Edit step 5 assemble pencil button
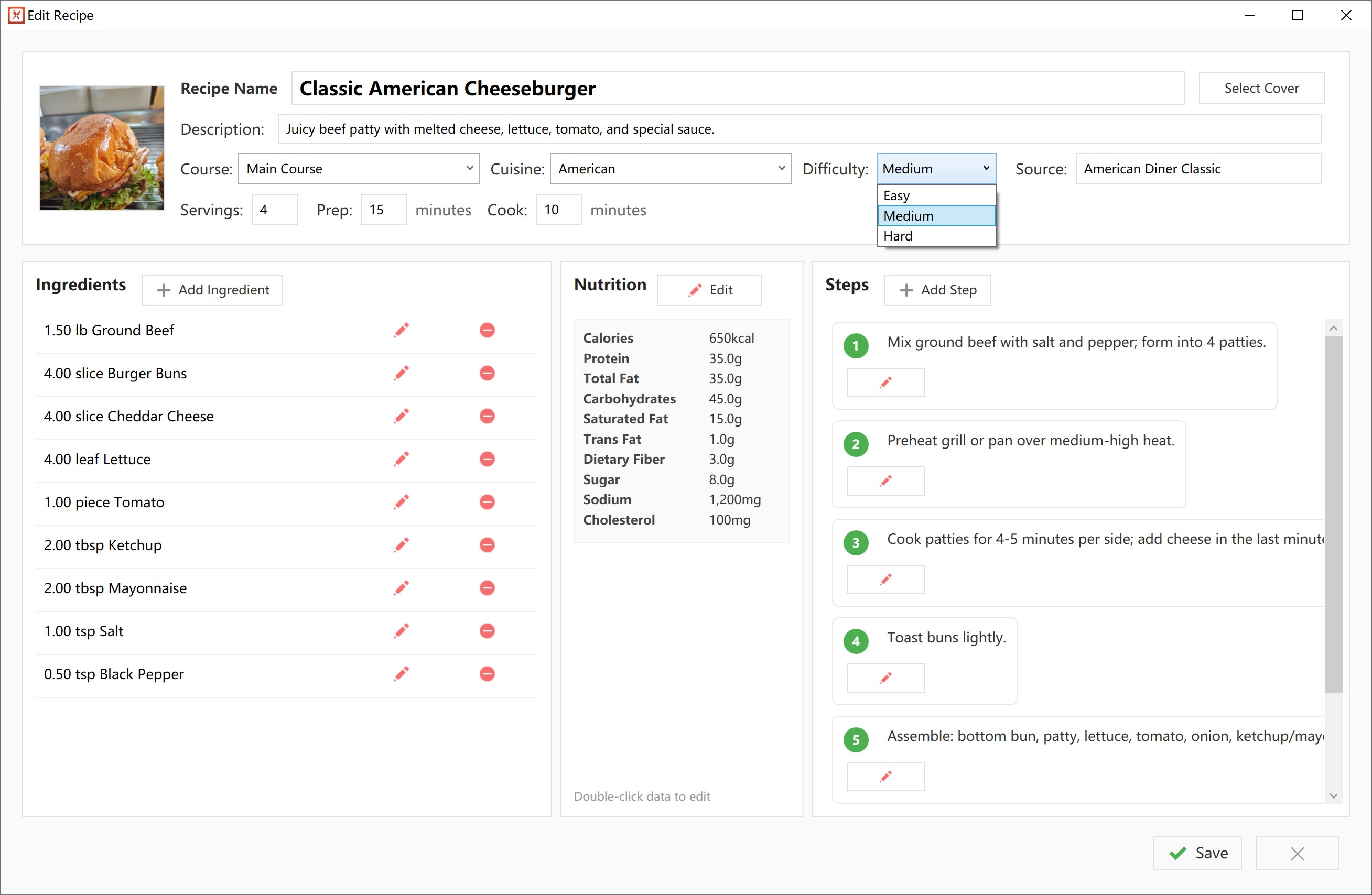1372x895 pixels. (885, 777)
